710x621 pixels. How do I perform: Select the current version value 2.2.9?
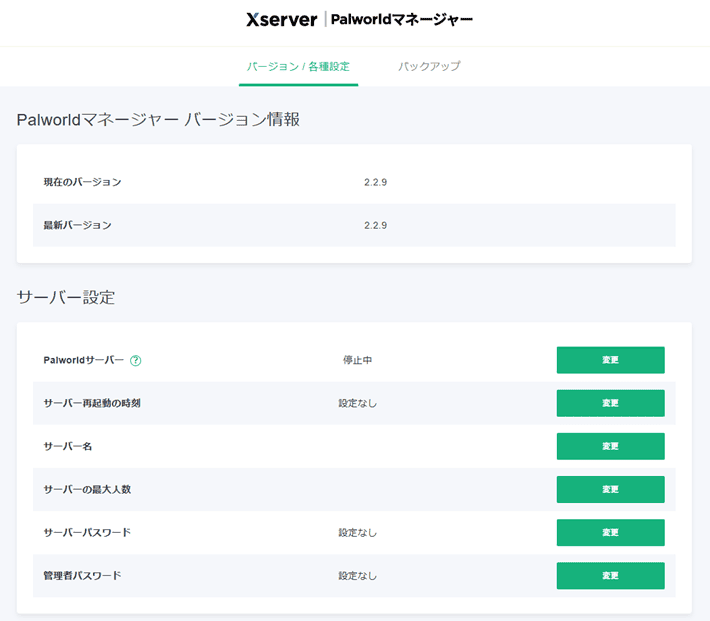(x=375, y=182)
